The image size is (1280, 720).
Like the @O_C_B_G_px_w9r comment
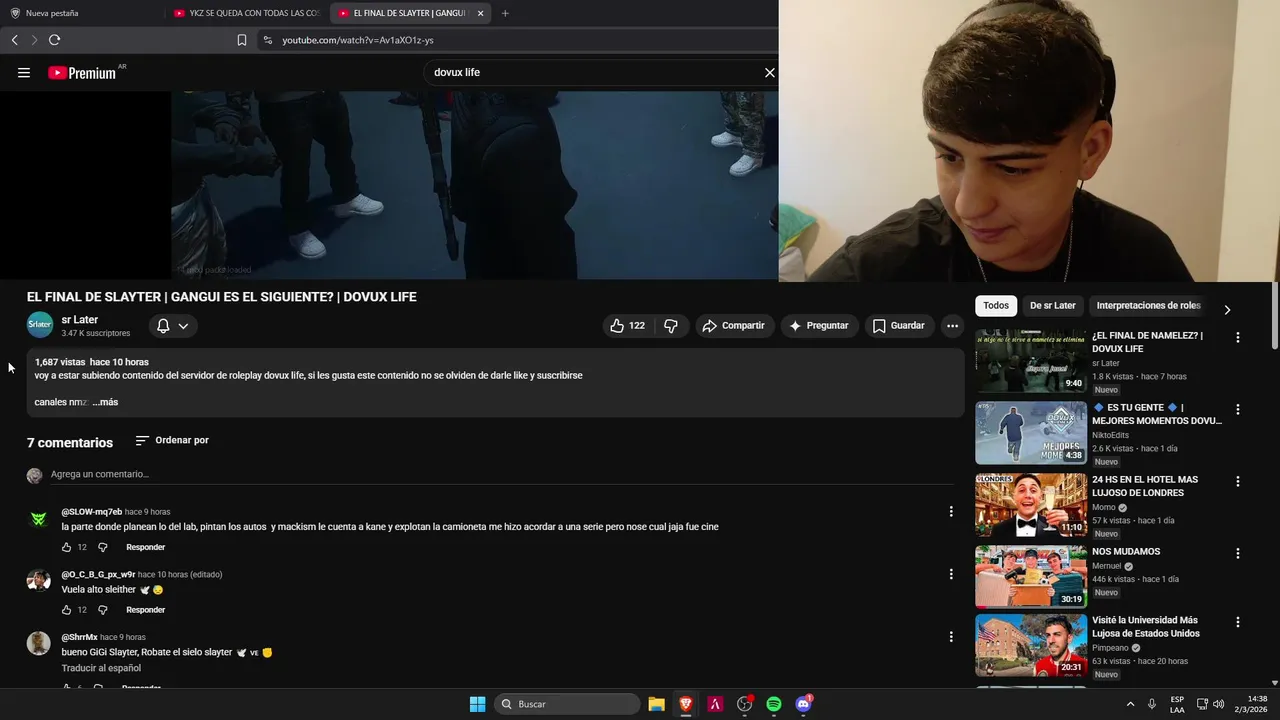tap(67, 610)
